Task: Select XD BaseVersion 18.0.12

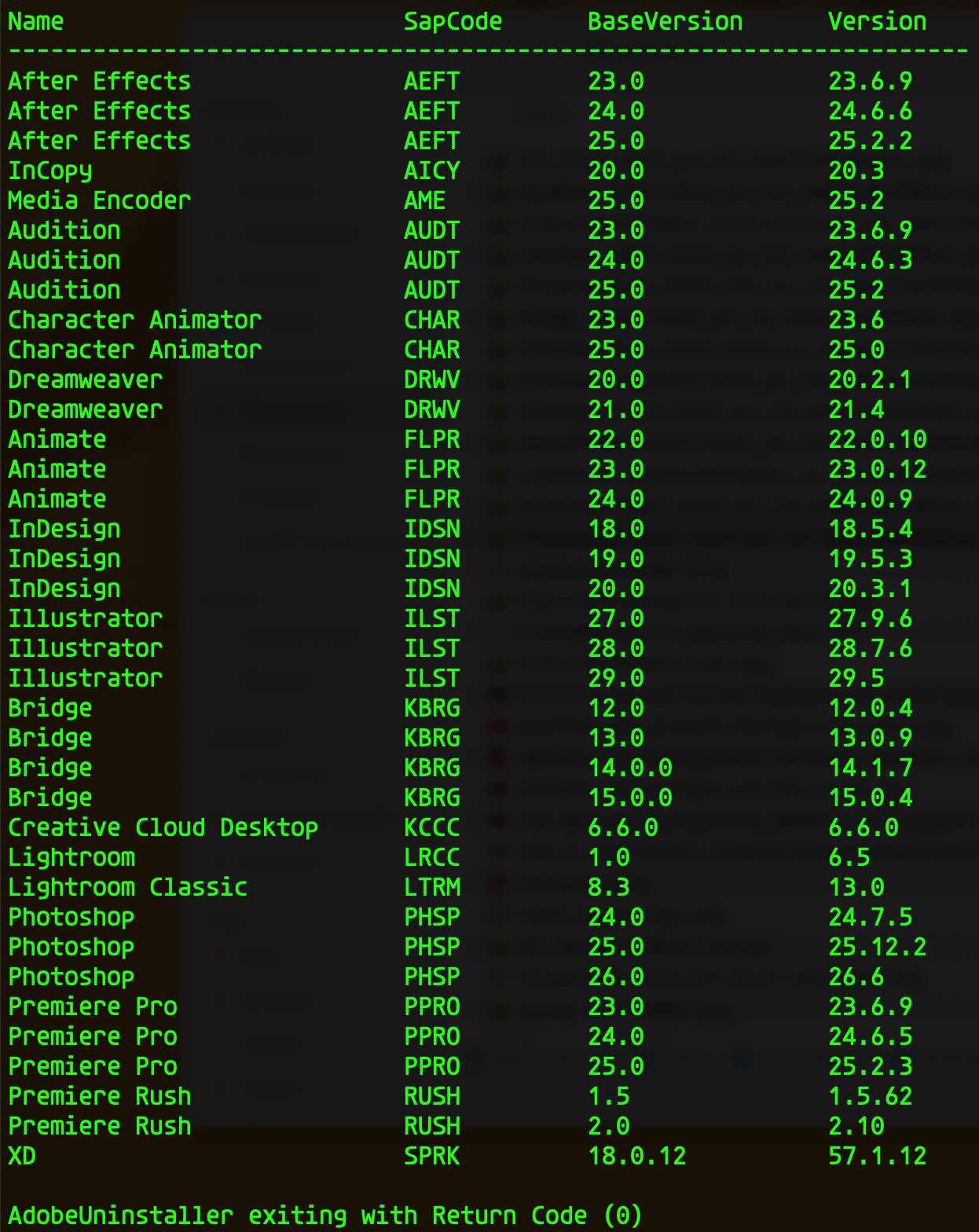Action: tap(636, 1156)
